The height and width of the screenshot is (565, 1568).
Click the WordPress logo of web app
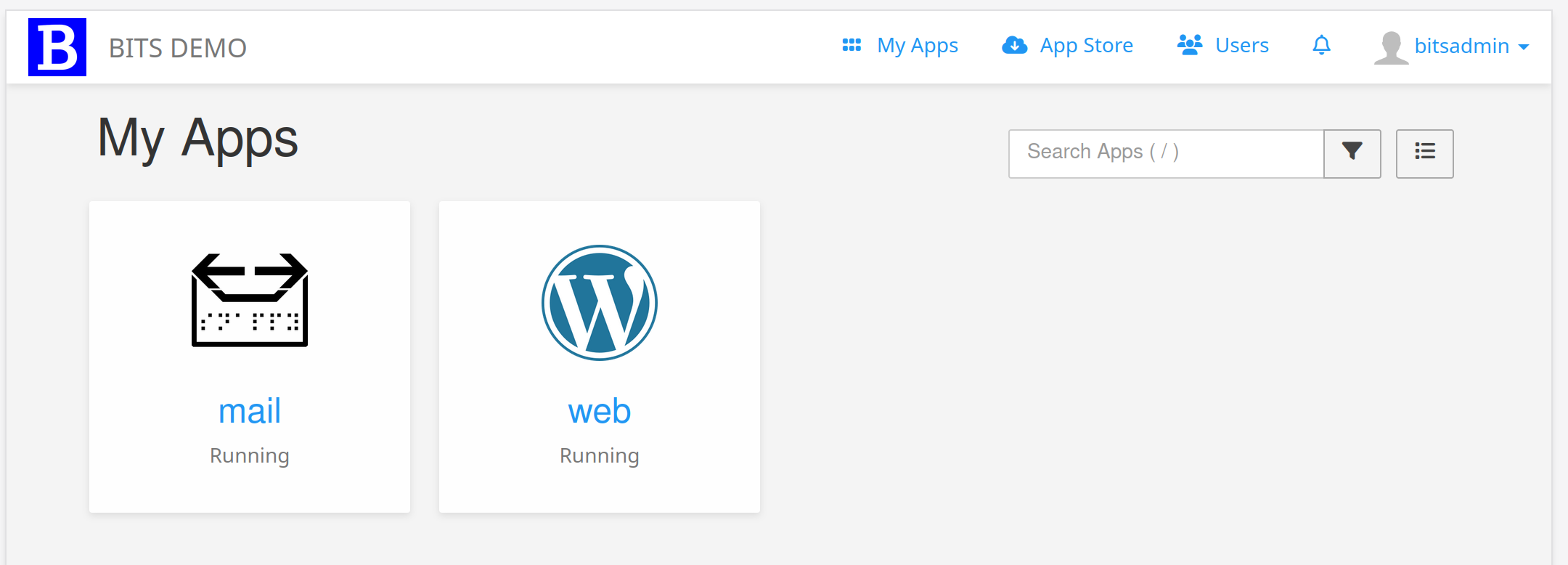coord(600,303)
